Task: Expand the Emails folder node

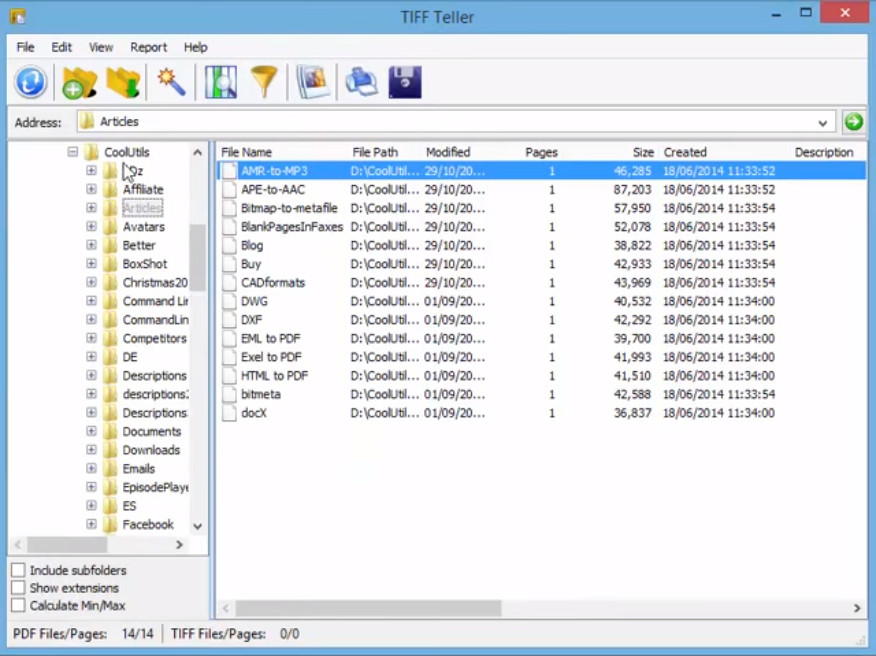Action: (x=91, y=468)
